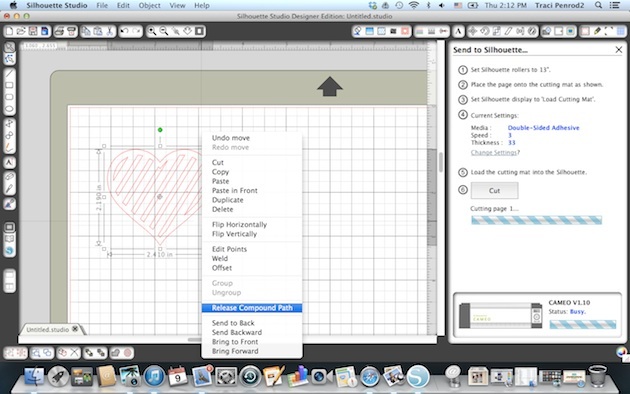Click the Save disk icon
Viewport: 630px width, 394px height.
coord(33,31)
